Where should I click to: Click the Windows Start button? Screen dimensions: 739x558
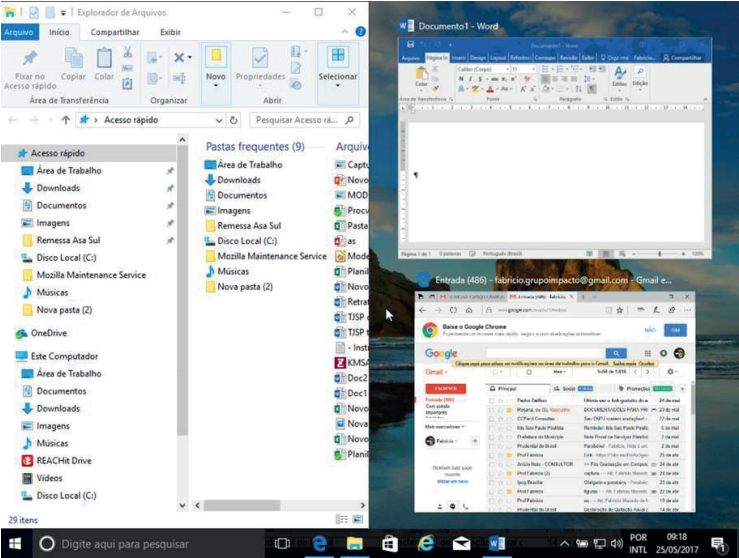tap(16, 543)
